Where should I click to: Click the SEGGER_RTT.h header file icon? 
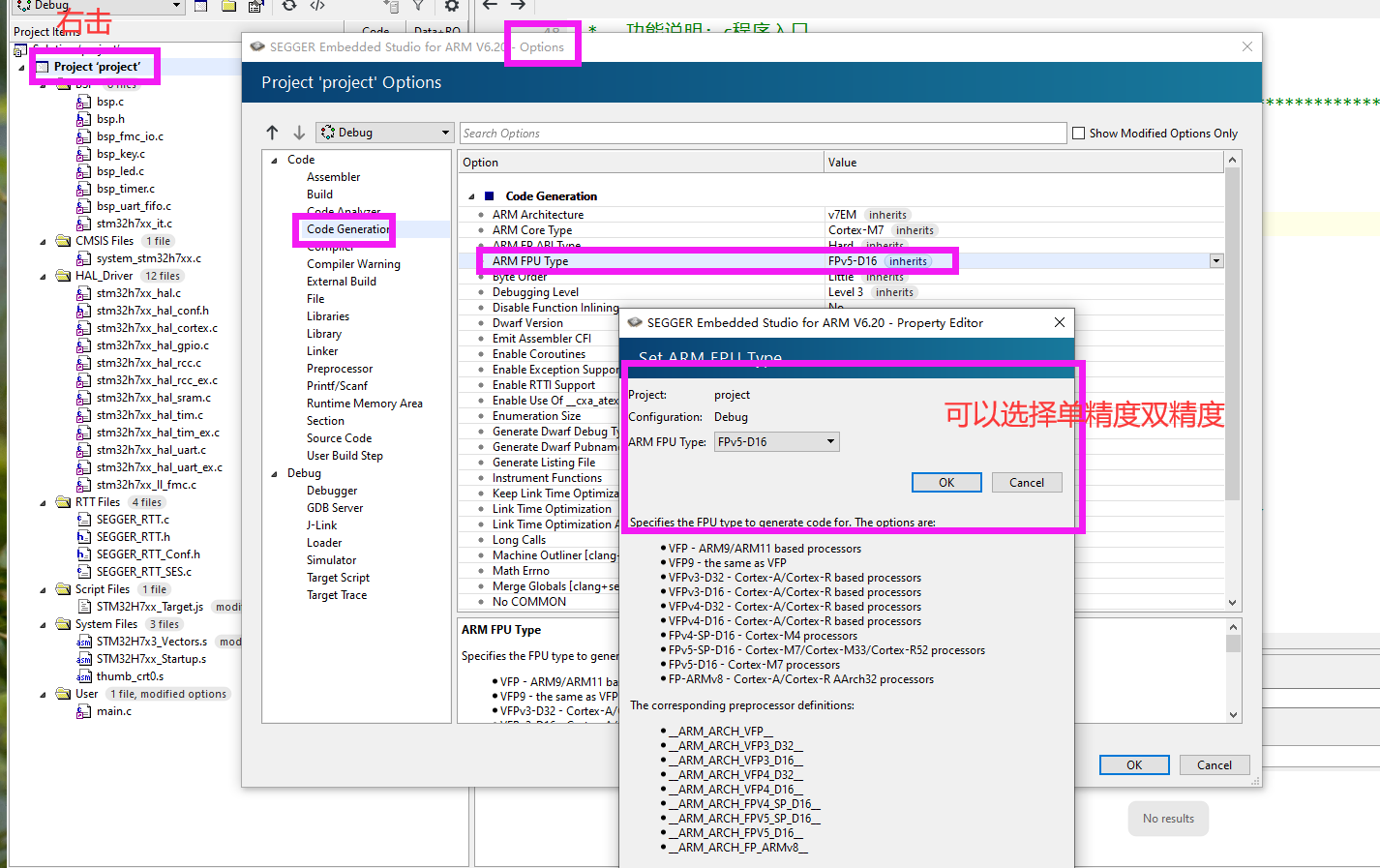coord(84,537)
